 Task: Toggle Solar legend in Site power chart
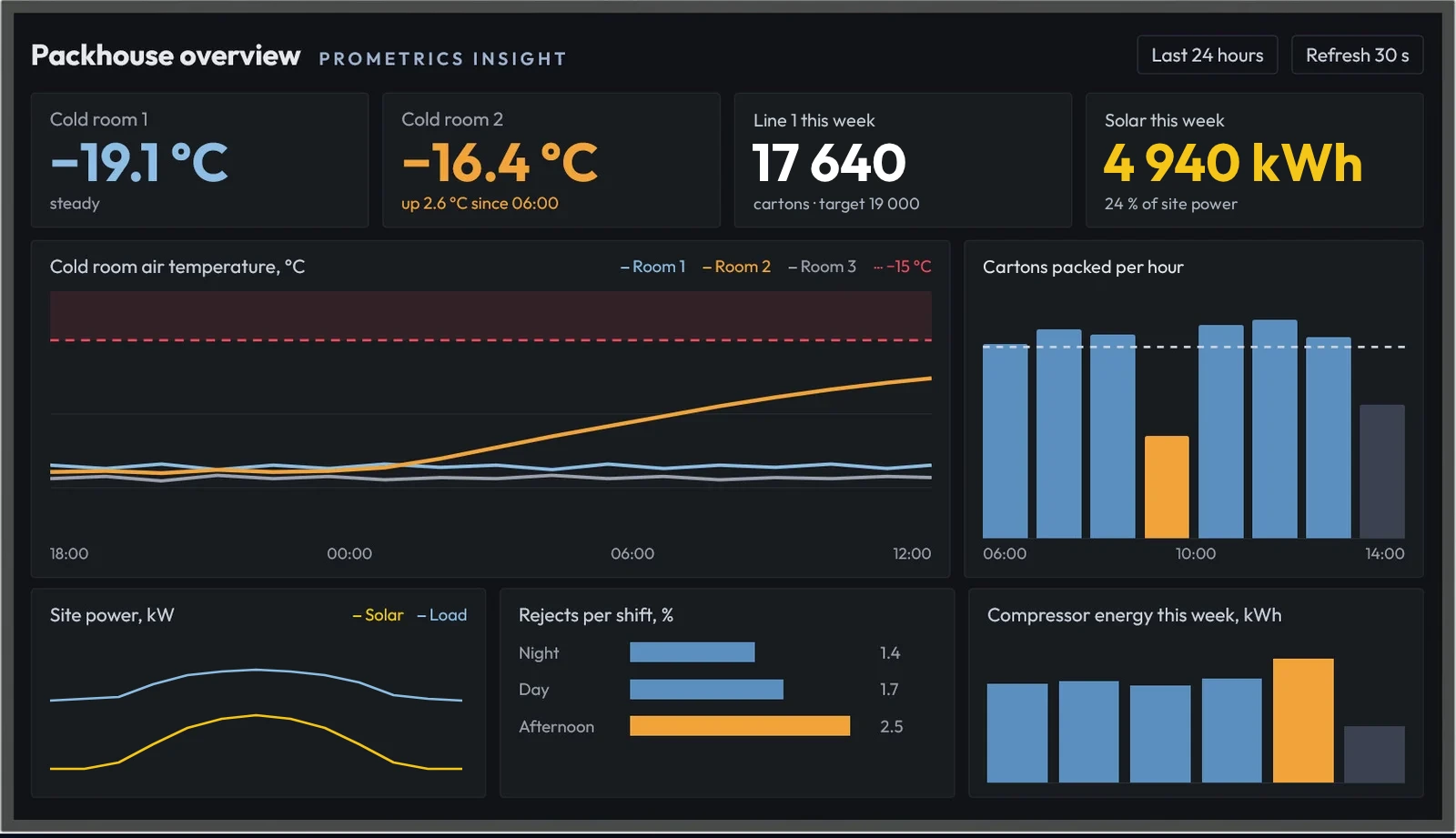pos(378,615)
